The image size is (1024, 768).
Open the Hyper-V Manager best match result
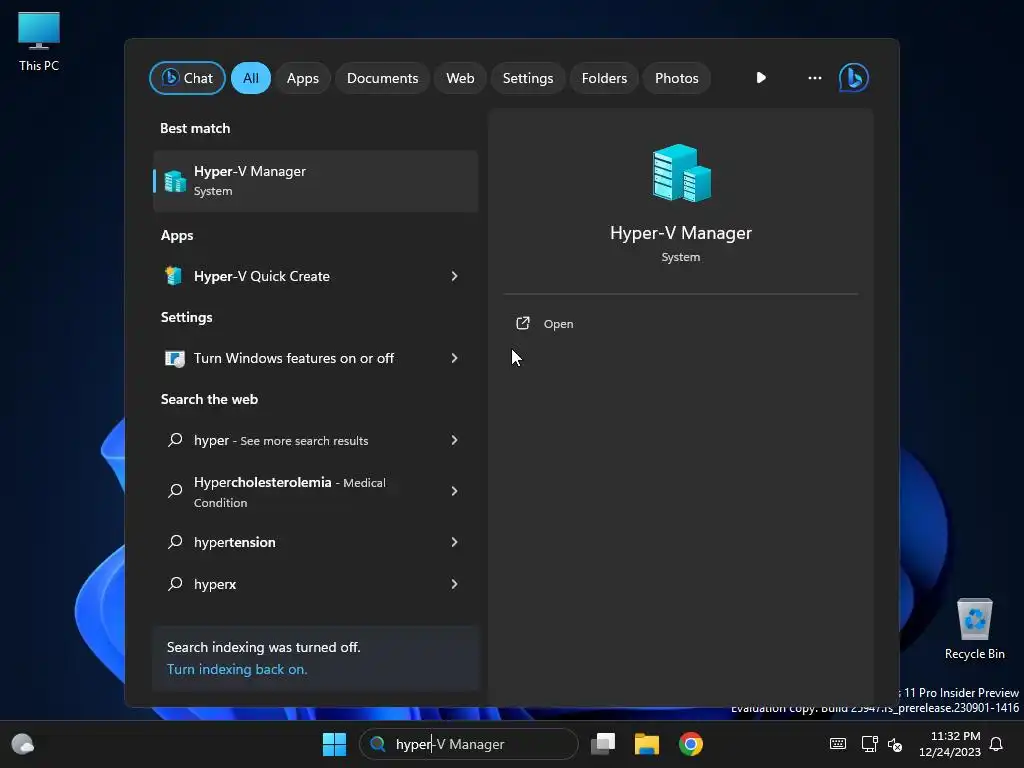315,181
